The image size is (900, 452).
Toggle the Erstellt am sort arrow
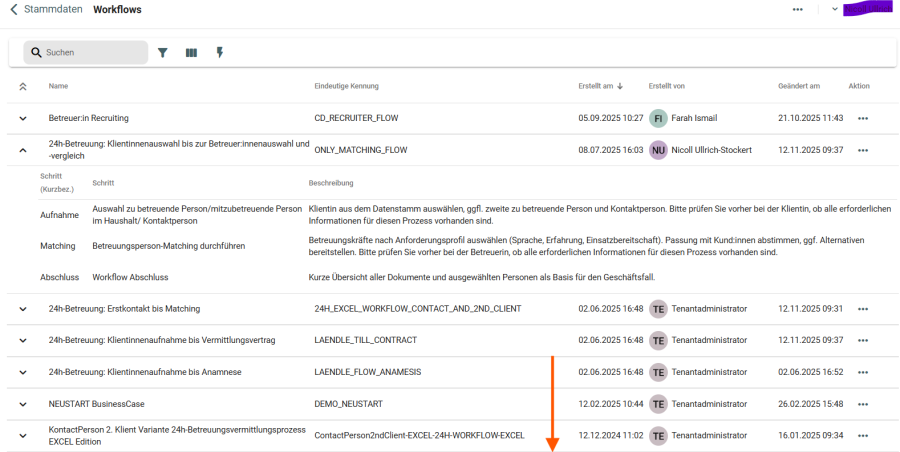point(620,86)
